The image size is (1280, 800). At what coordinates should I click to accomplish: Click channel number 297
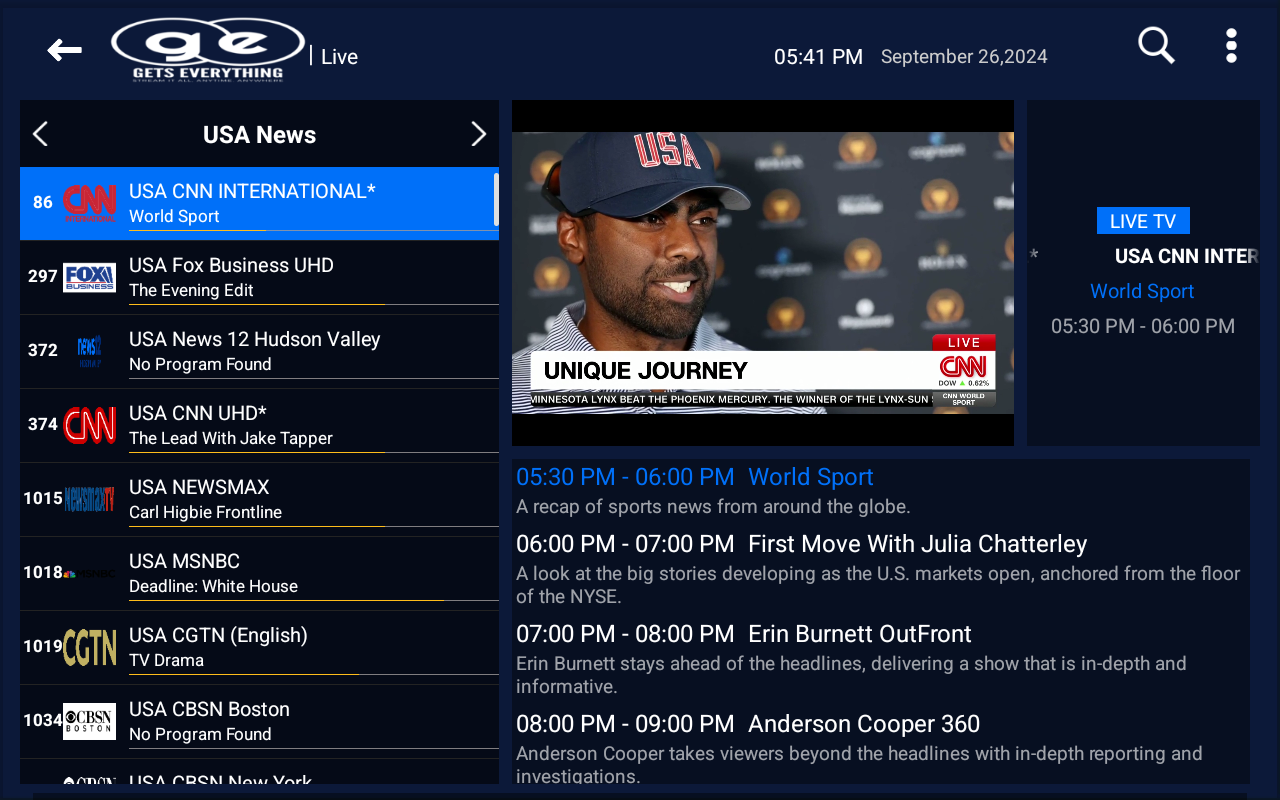[43, 277]
